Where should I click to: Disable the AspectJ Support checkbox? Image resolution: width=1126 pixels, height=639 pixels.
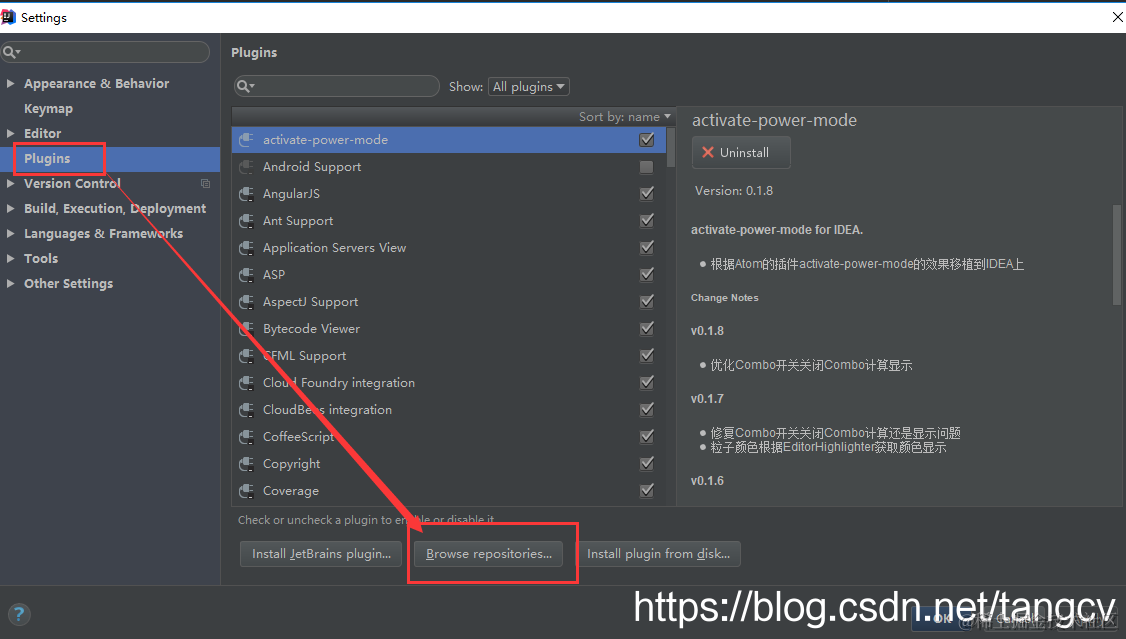point(646,302)
